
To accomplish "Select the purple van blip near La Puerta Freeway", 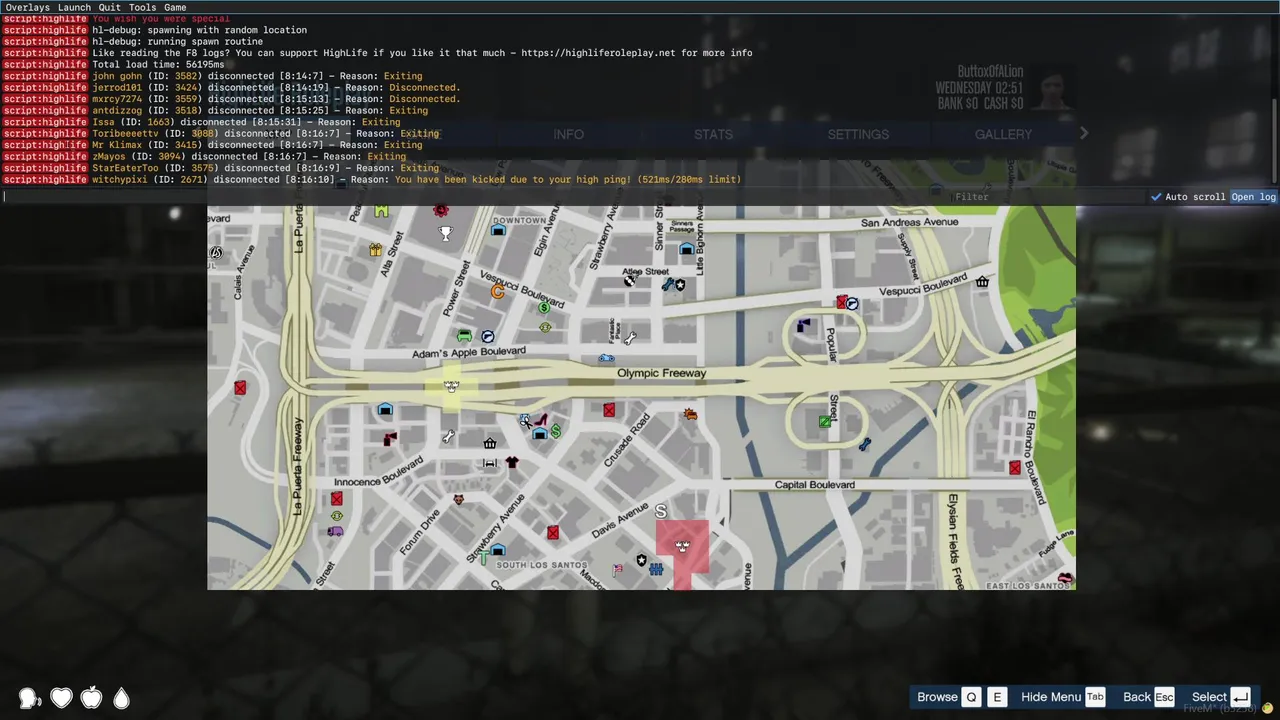I will pyautogui.click(x=335, y=531).
